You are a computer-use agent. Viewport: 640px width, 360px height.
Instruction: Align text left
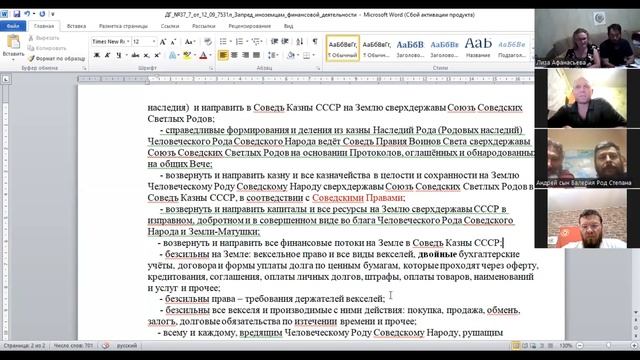(x=223, y=55)
